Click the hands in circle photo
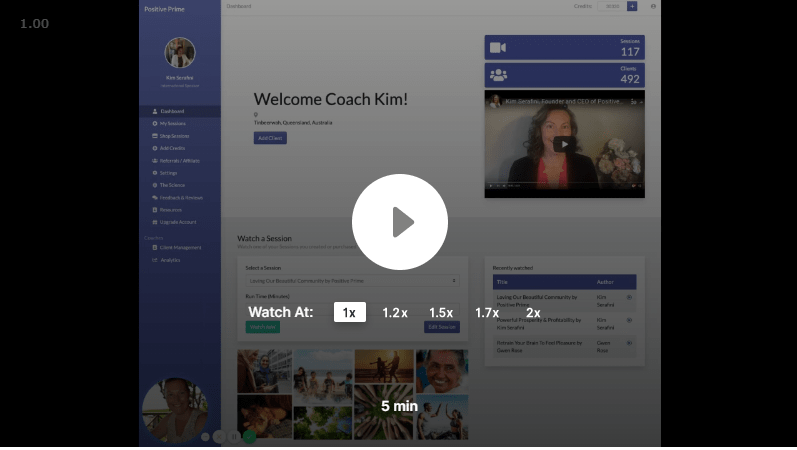797x450 pixels. pos(384,412)
